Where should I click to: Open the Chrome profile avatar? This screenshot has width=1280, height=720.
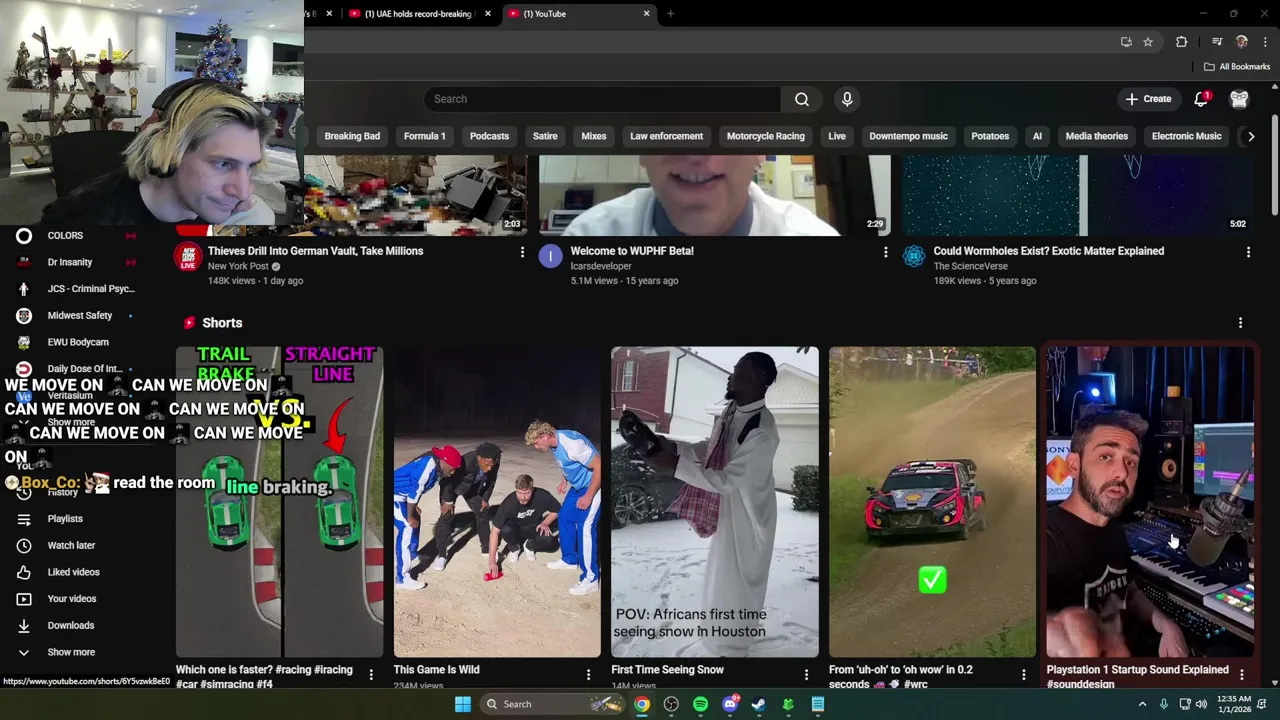click(1242, 42)
